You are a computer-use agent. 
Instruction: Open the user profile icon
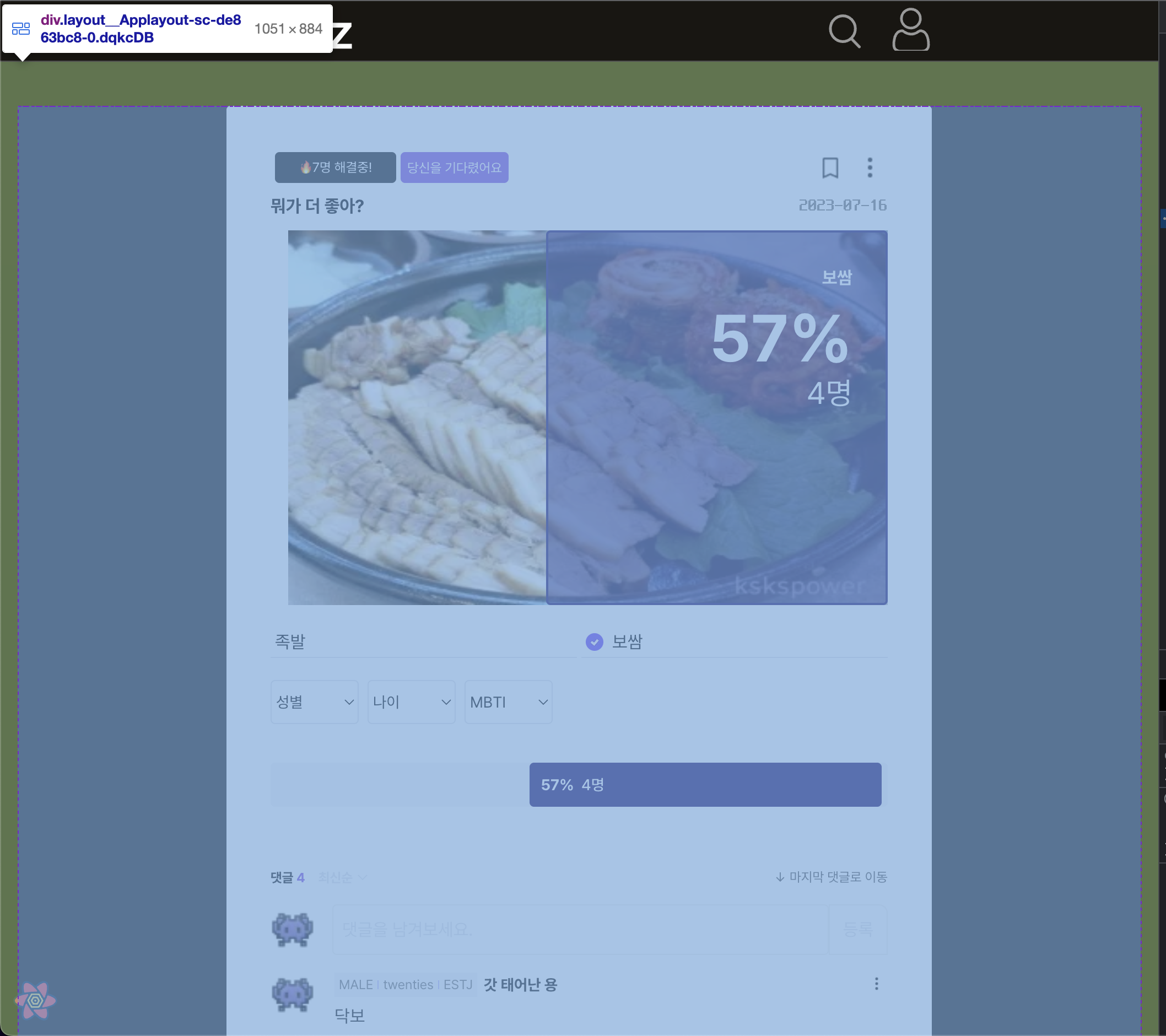[x=910, y=30]
